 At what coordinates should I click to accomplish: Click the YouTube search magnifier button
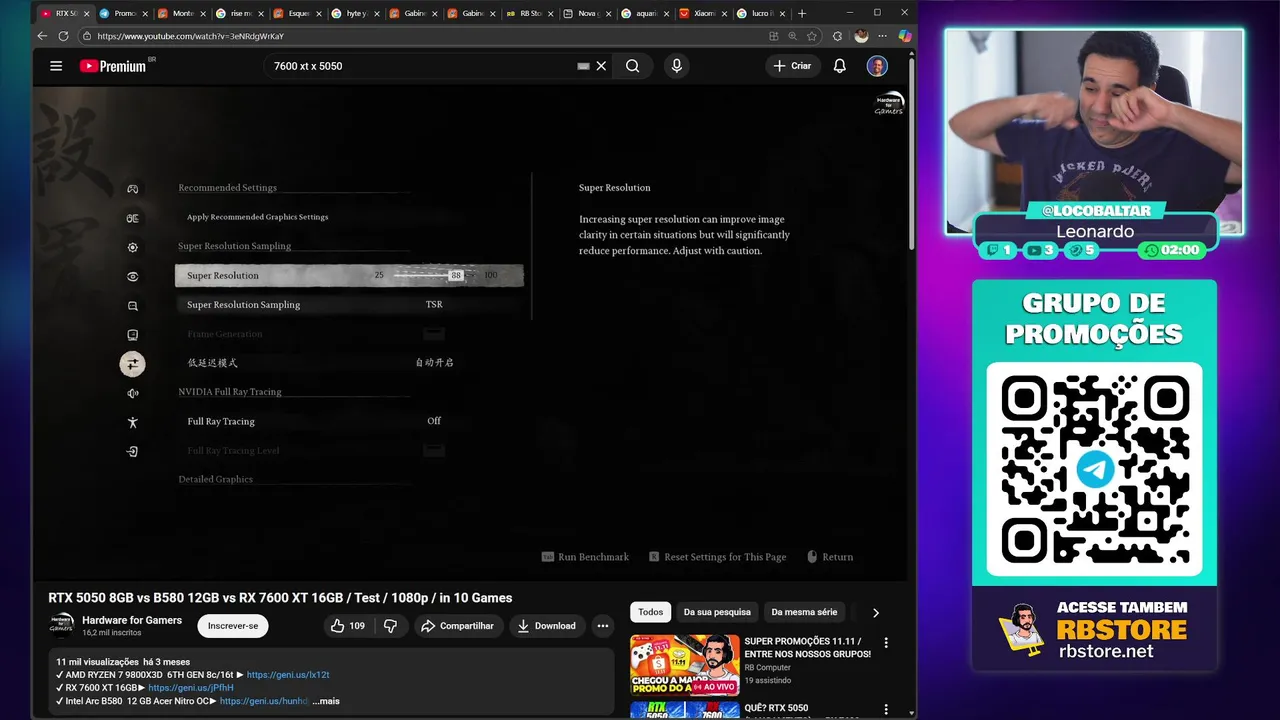coord(633,66)
